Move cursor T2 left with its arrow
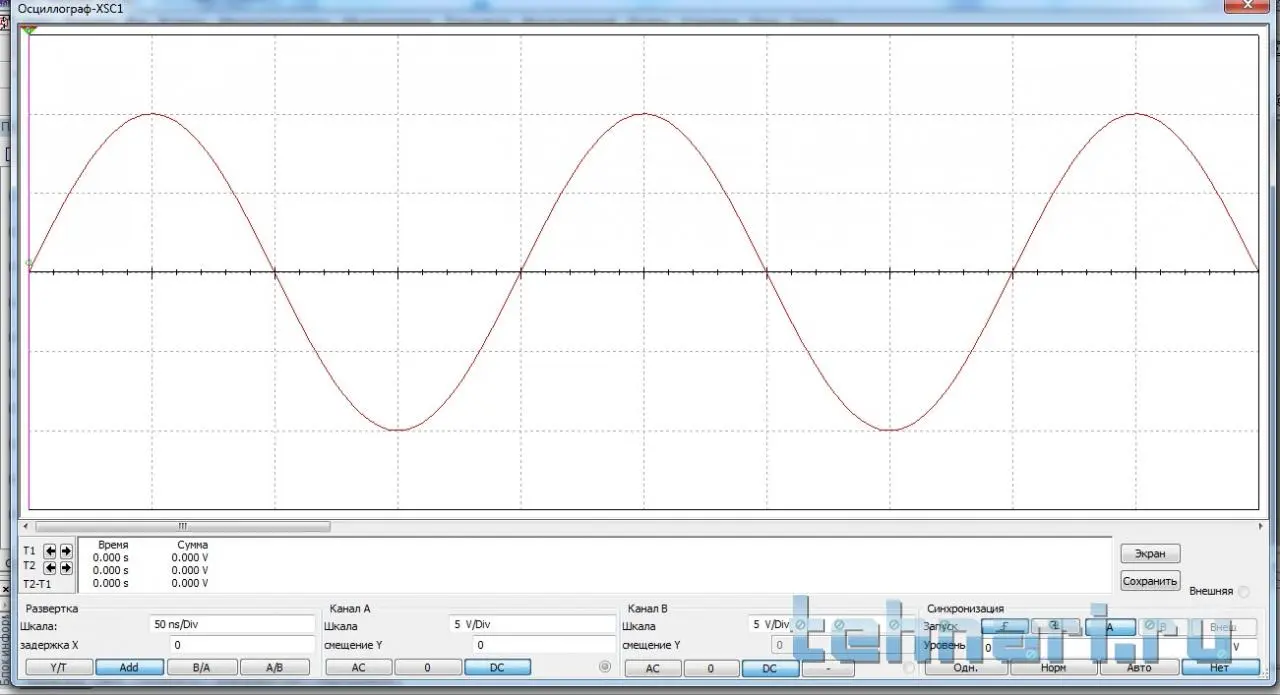Screen dimensions: 1280x695 50,567
